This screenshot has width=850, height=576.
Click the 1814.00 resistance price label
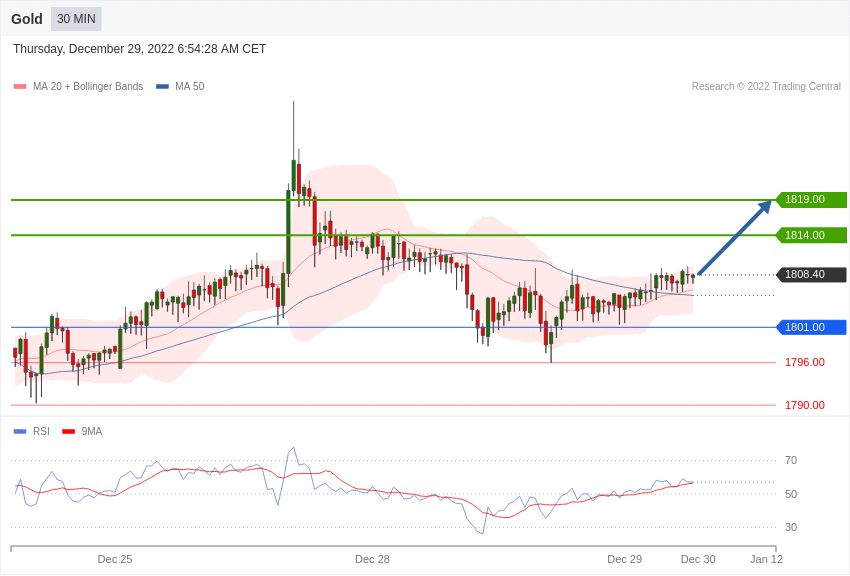point(812,235)
